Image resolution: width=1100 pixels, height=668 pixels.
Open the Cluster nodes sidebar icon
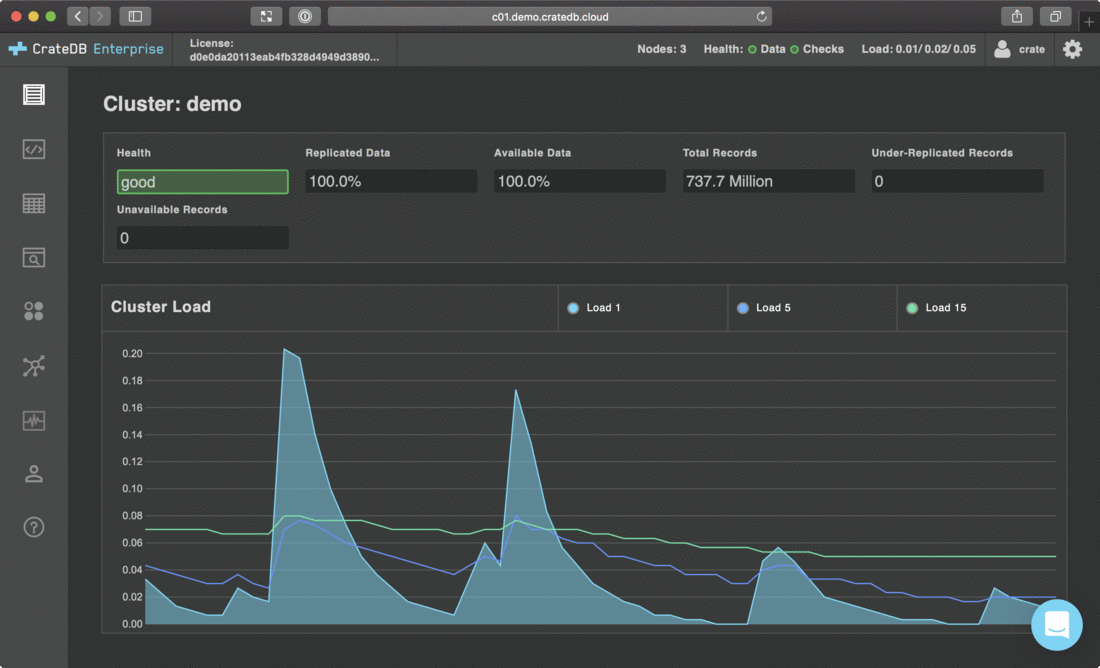34,366
